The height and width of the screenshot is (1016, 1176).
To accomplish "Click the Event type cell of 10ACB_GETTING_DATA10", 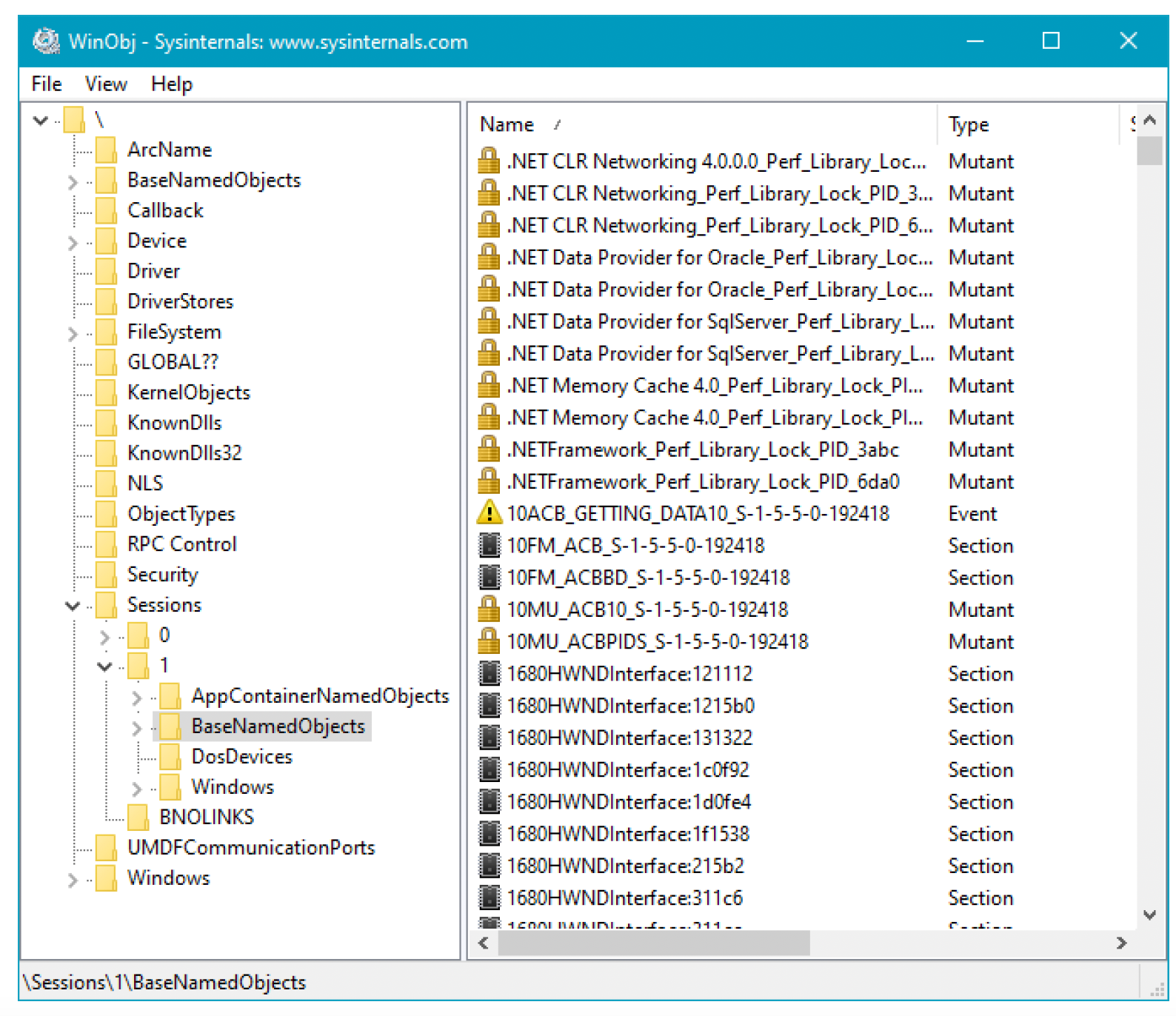I will coord(972,514).
